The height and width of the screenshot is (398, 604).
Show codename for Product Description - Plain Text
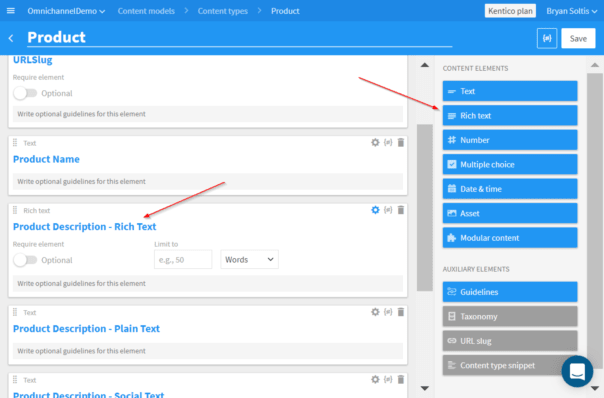click(388, 312)
